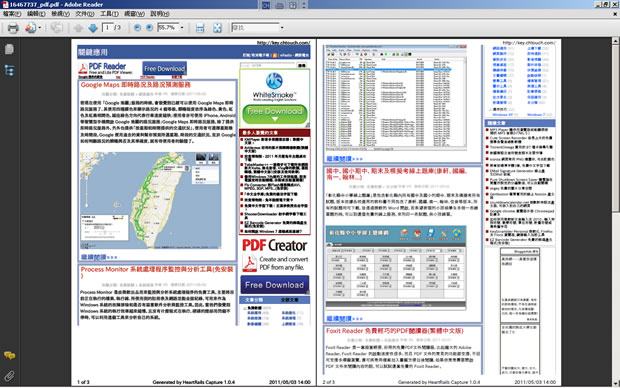620x388 pixels.
Task: Click the previous page up arrow
Action: [x=78, y=28]
